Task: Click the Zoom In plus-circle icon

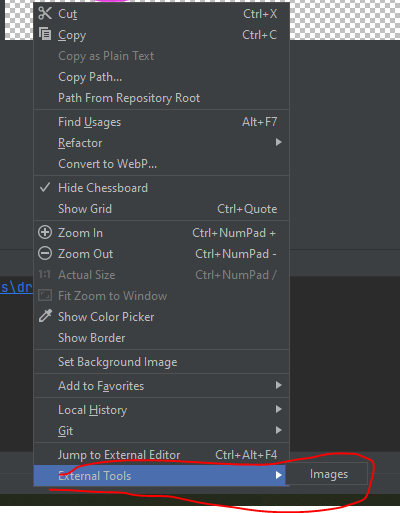Action: pos(45,232)
